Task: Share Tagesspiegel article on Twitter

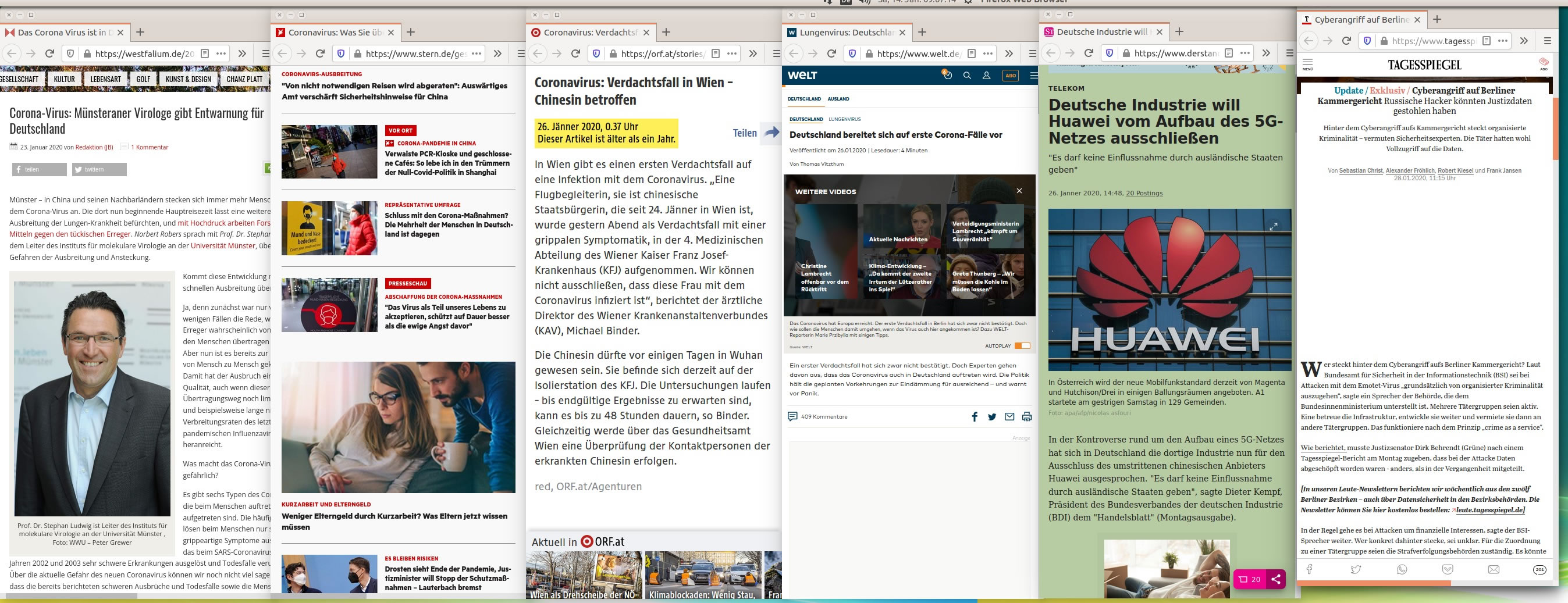Action: [x=1356, y=569]
